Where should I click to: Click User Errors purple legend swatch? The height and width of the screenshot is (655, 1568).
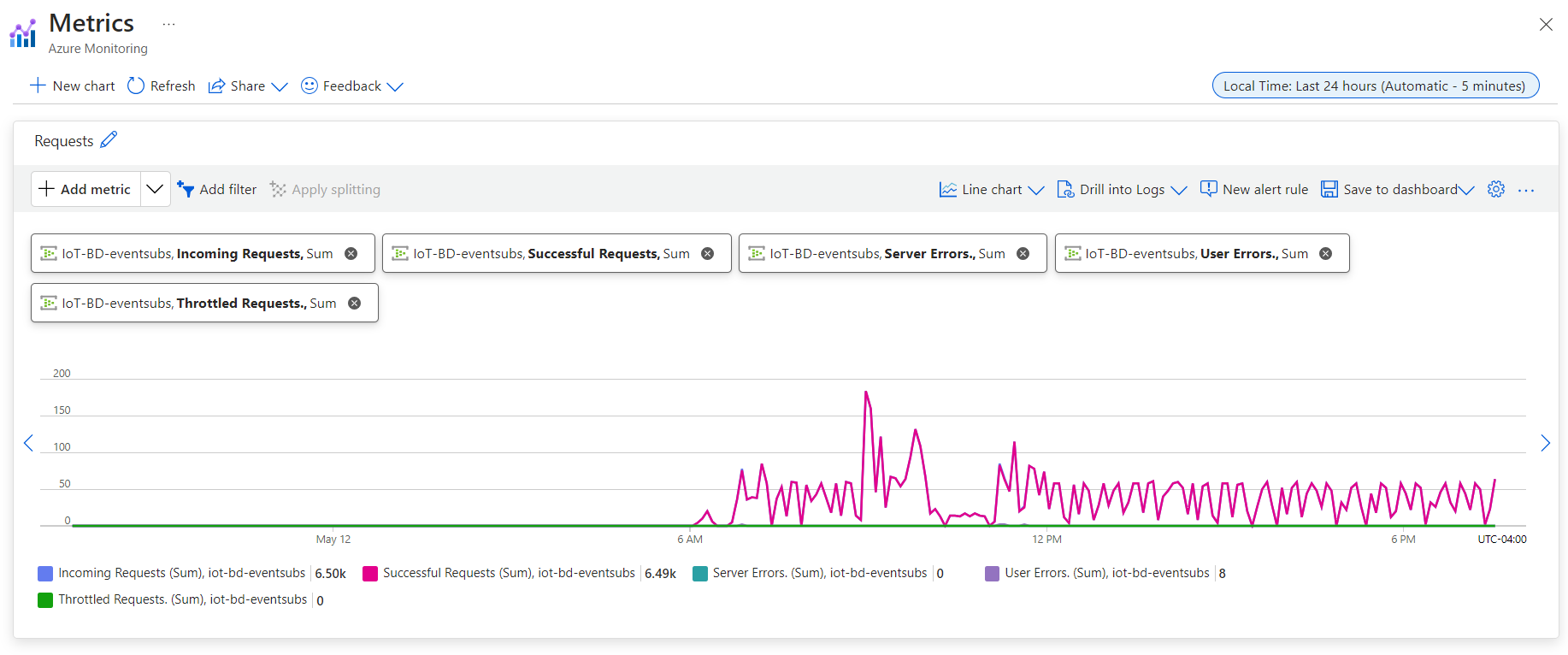[992, 573]
